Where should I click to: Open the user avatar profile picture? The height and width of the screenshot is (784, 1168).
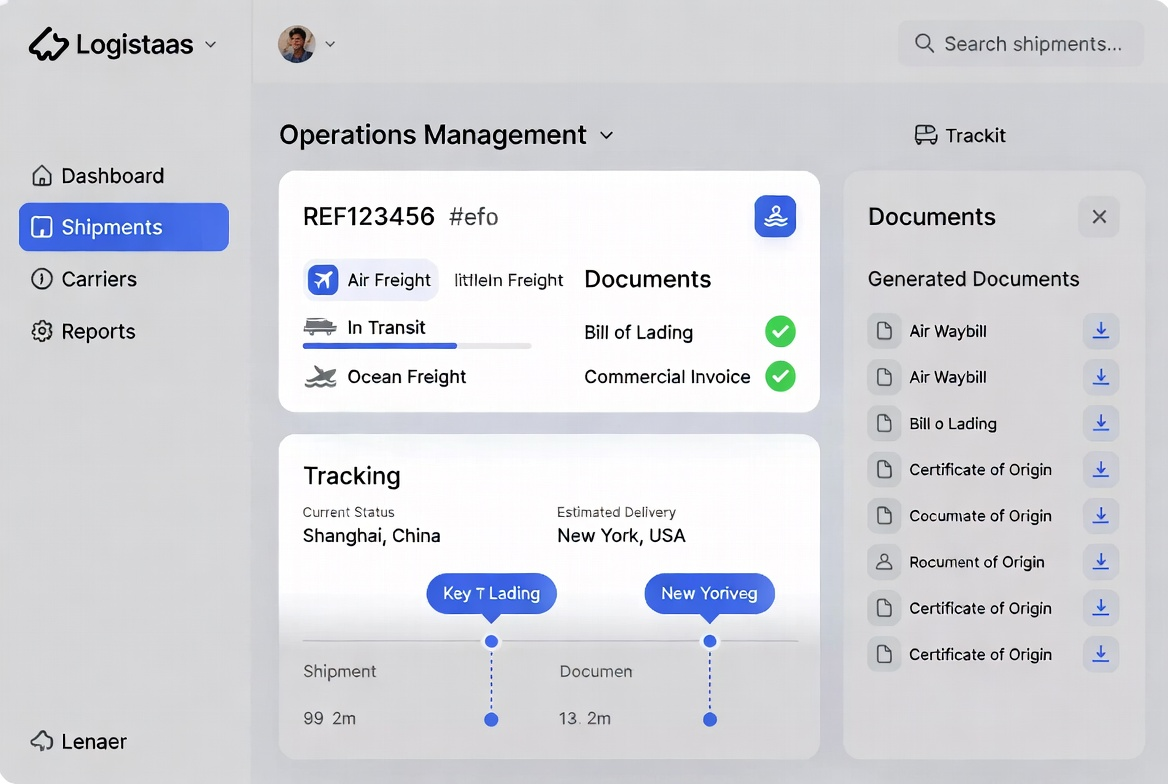coord(296,44)
